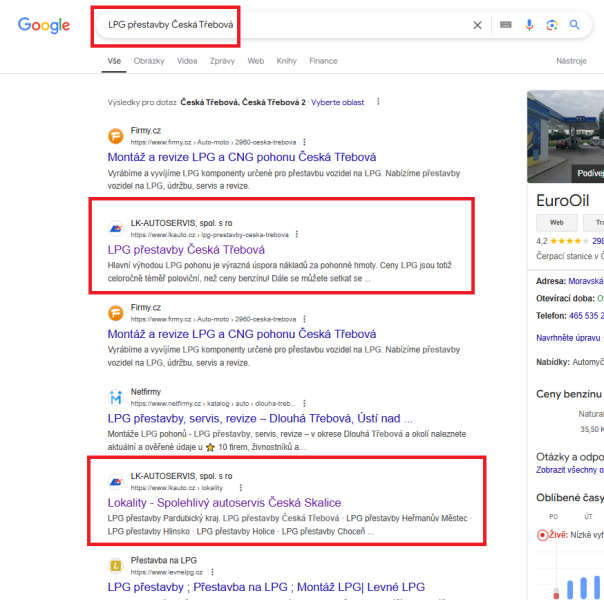604x600 pixels.
Task: Click the Vyberte oblast link
Action: click(337, 102)
